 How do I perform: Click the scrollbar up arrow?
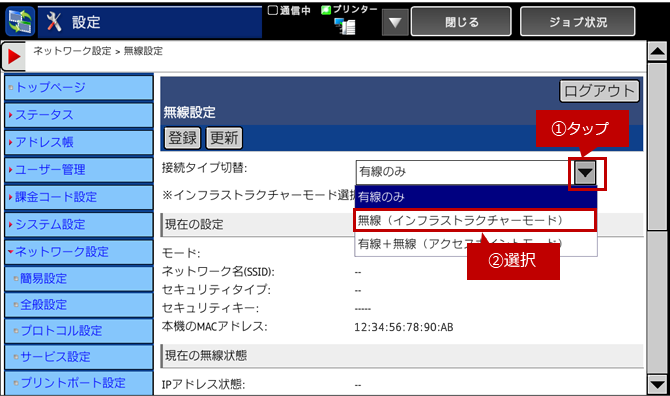click(657, 52)
